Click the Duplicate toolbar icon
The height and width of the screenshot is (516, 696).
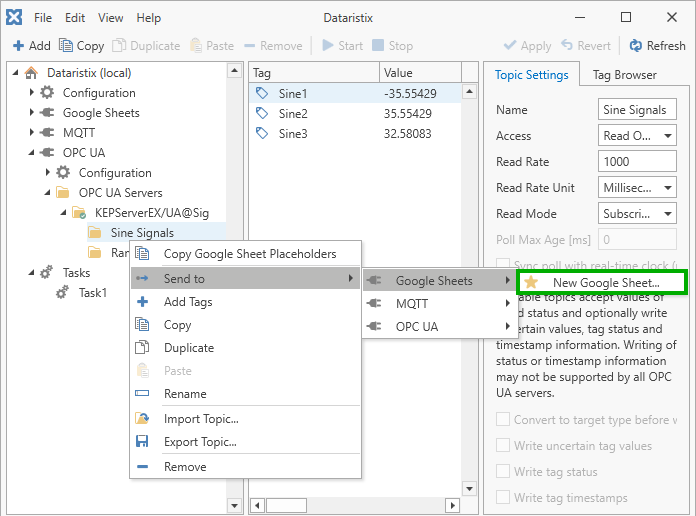[119, 45]
